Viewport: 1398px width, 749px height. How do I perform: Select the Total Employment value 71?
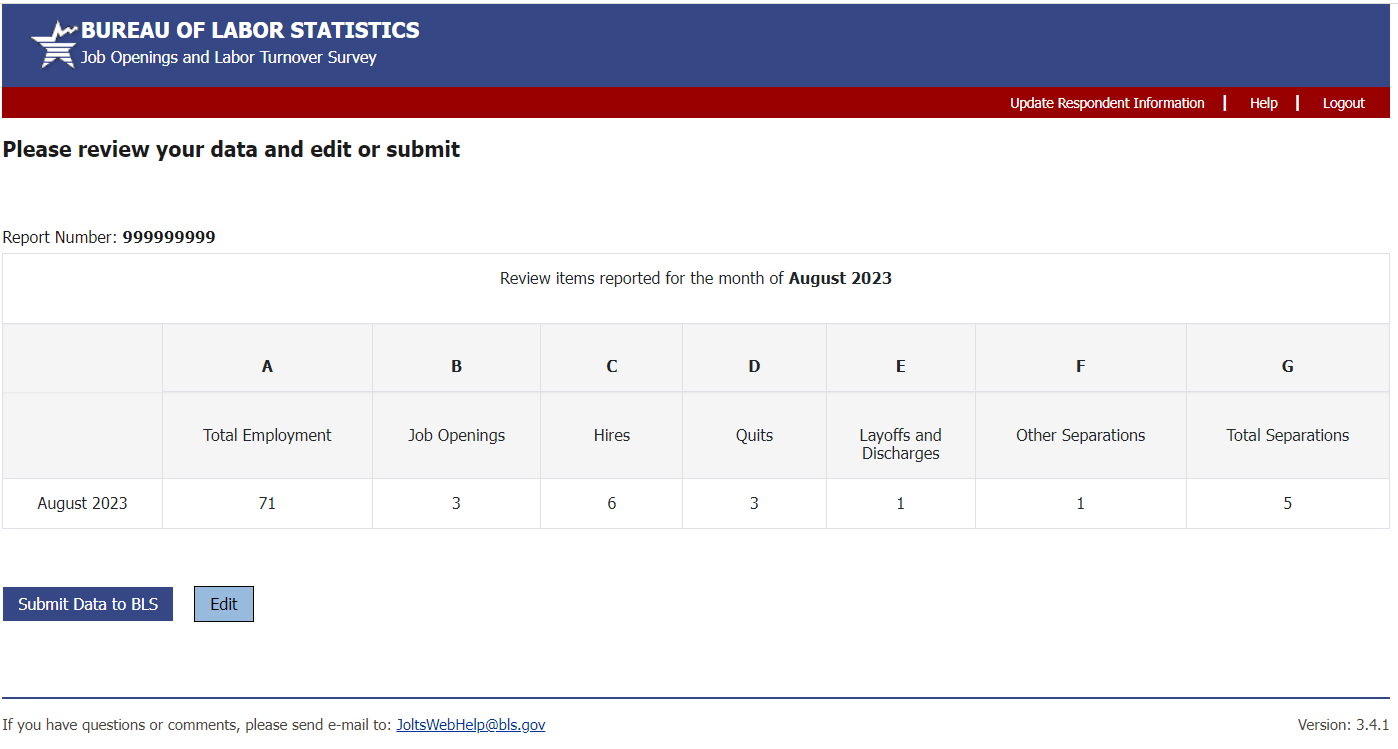pos(267,503)
